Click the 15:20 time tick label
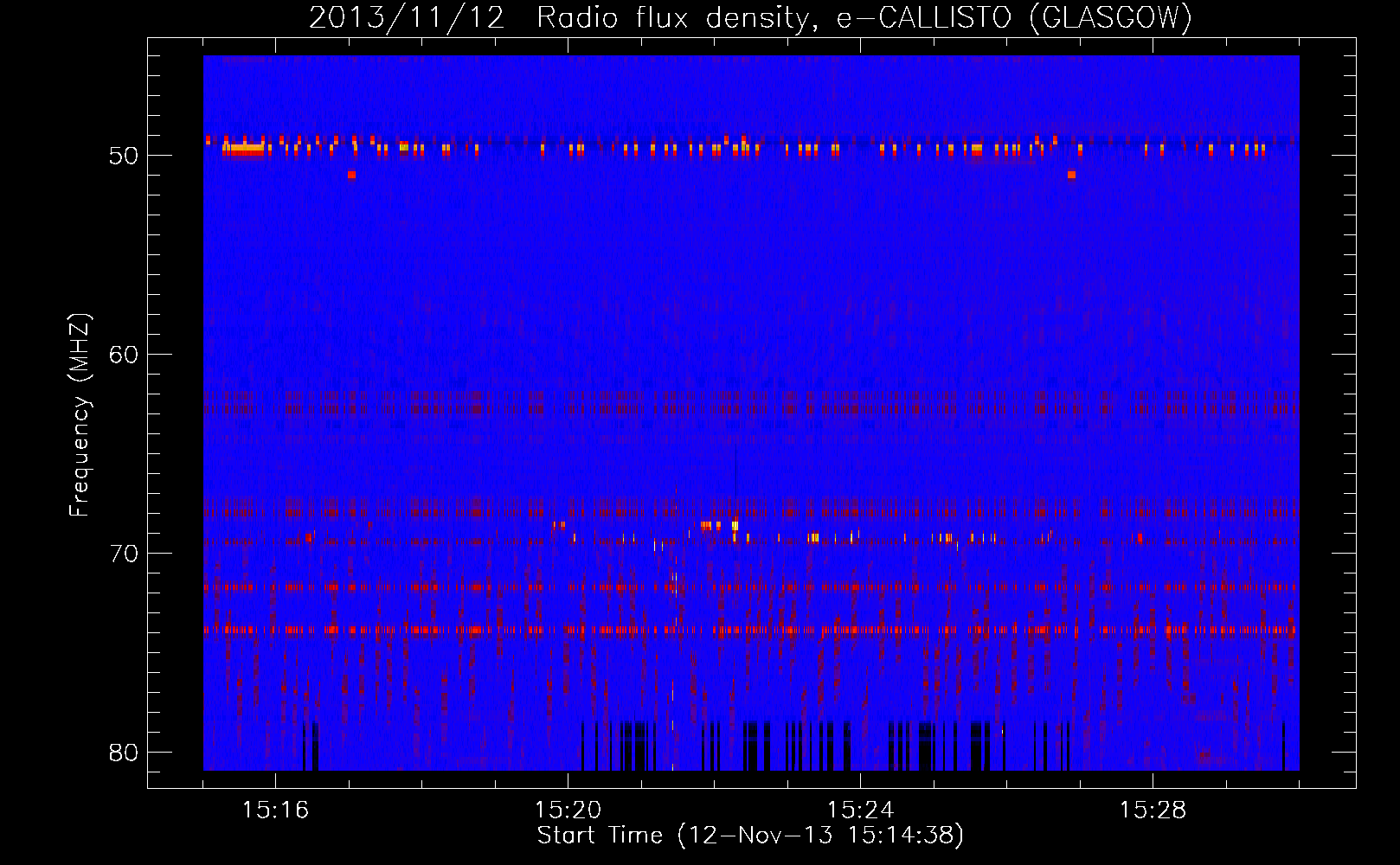Image resolution: width=1400 pixels, height=865 pixels. (568, 810)
